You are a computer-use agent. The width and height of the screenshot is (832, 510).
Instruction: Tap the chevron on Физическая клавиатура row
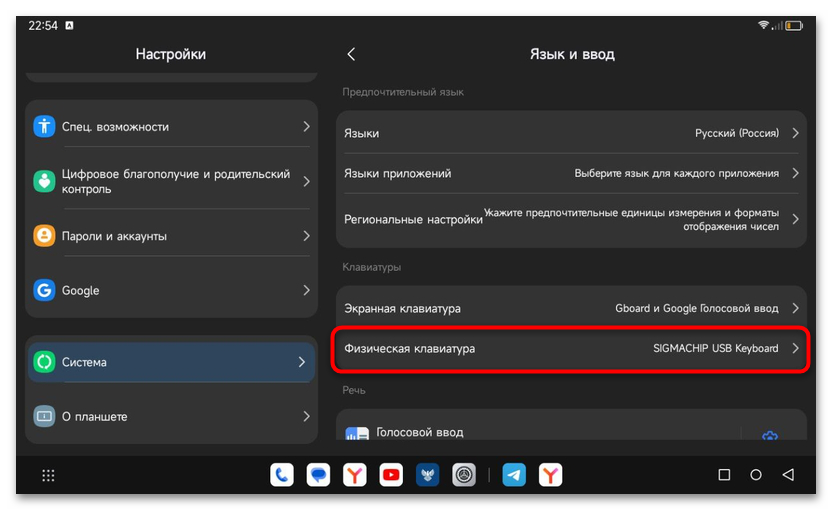coord(795,348)
